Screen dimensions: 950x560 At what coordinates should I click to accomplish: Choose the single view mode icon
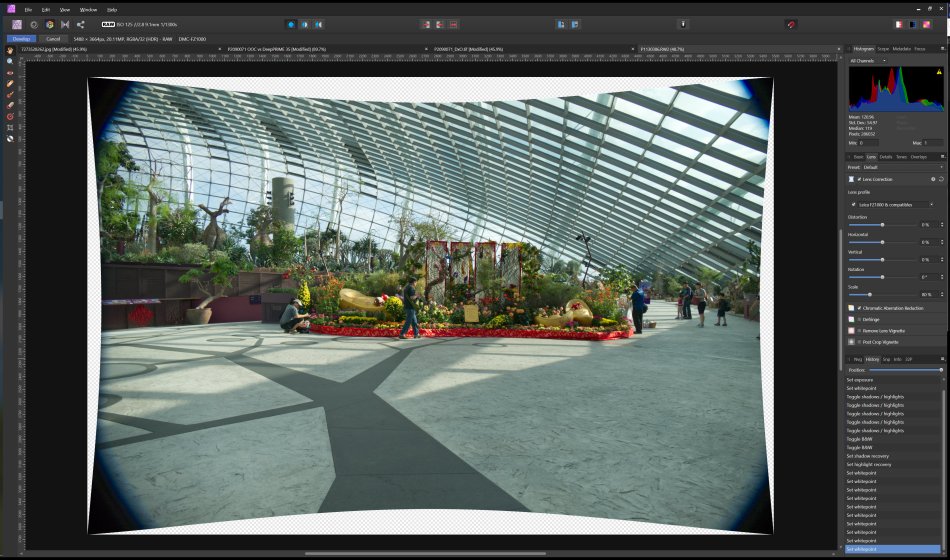(291, 24)
